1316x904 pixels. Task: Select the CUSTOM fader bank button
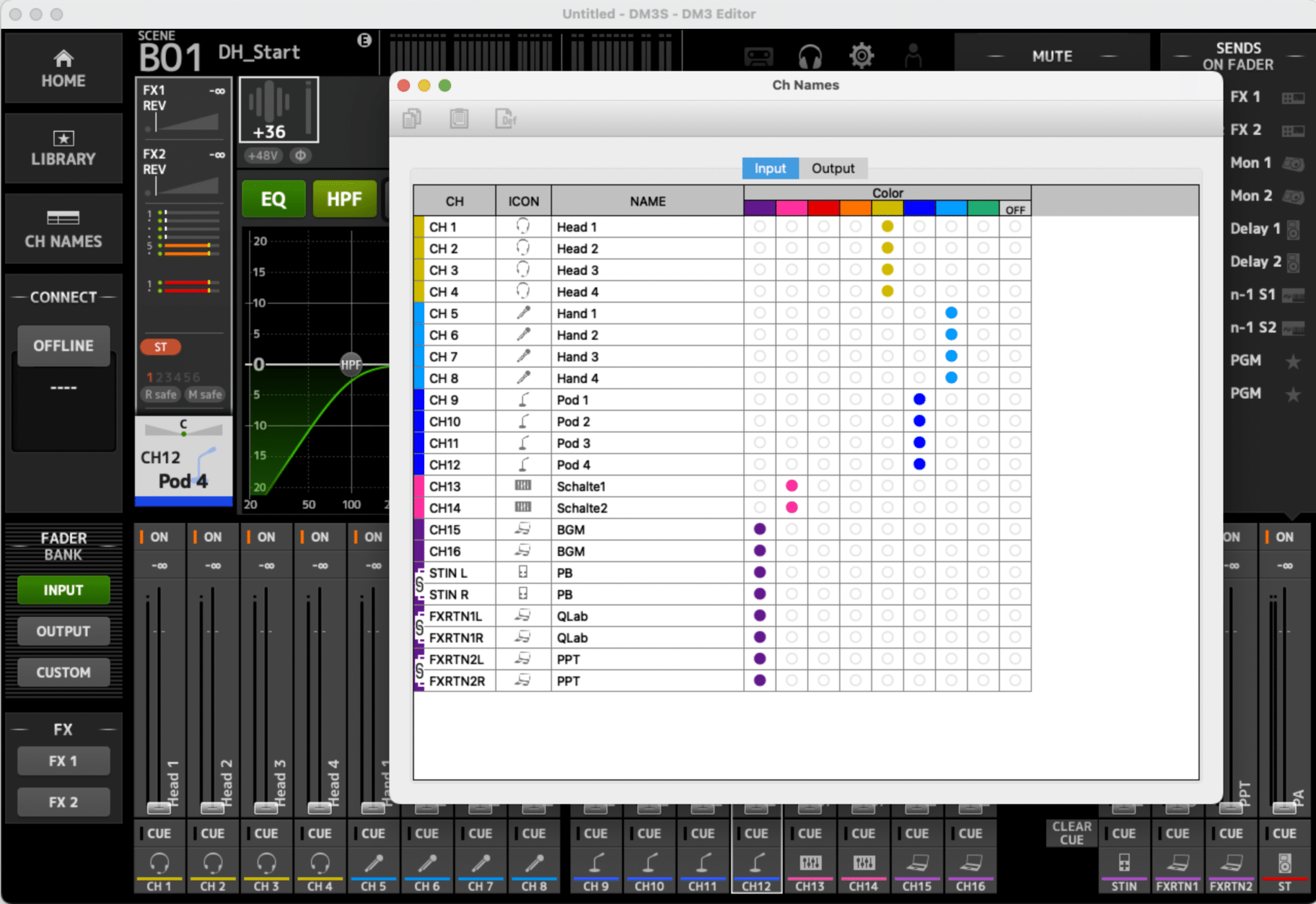tap(63, 672)
